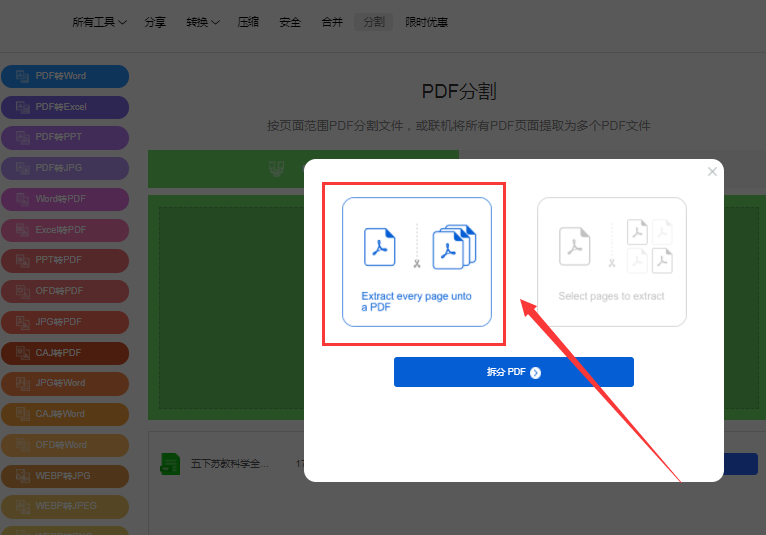Screen dimensions: 766x535
Task: Click the Excel转PDF sidebar icon
Action: 22,230
